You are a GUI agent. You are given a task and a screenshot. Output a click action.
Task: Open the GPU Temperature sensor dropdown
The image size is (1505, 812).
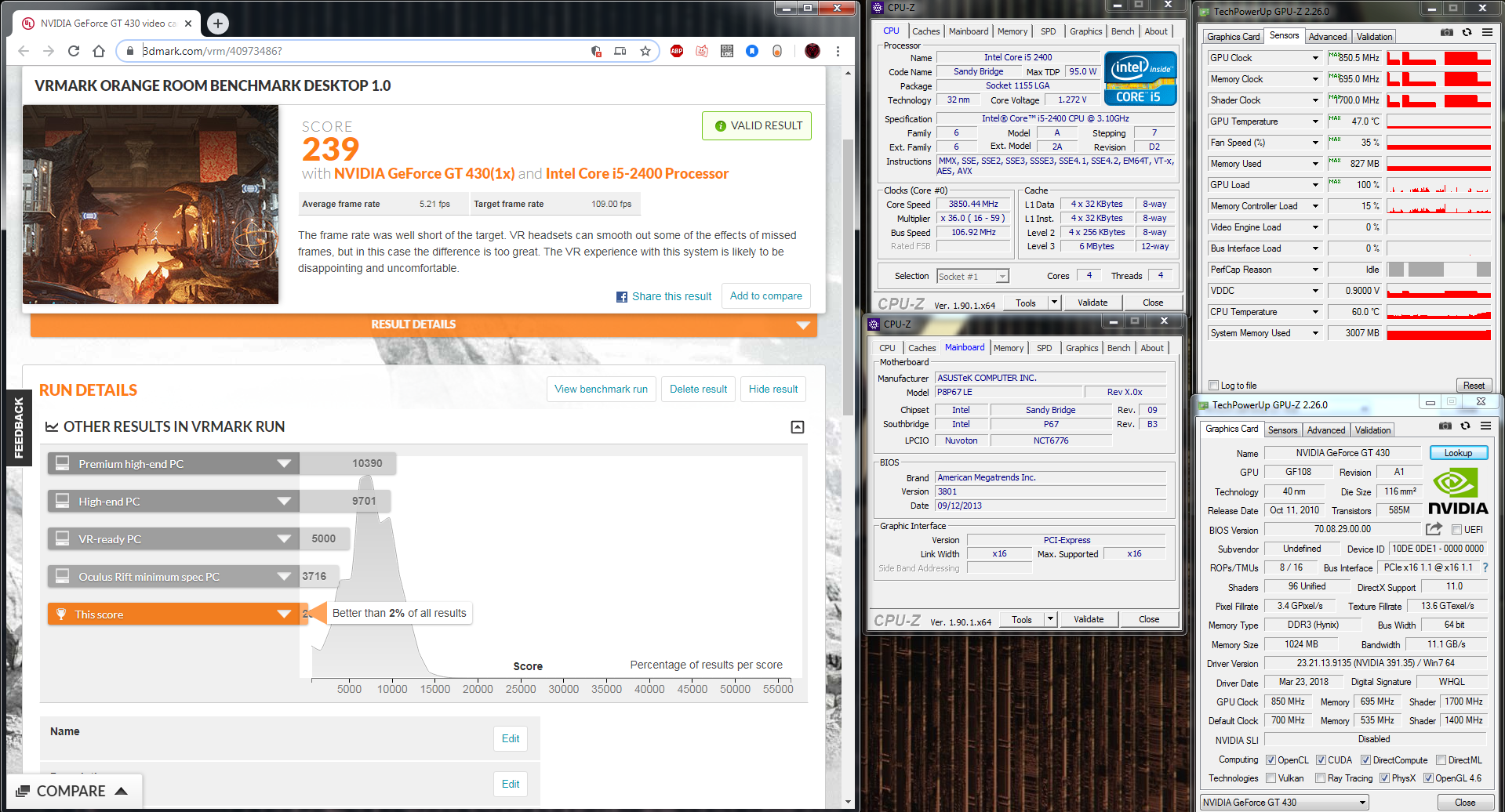click(1315, 121)
